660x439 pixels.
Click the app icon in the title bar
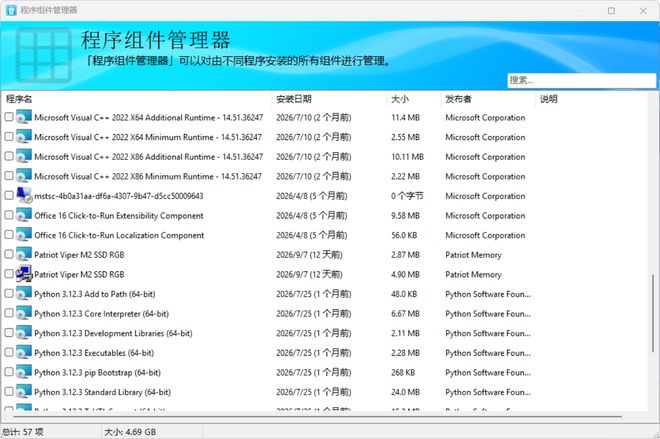(11, 10)
